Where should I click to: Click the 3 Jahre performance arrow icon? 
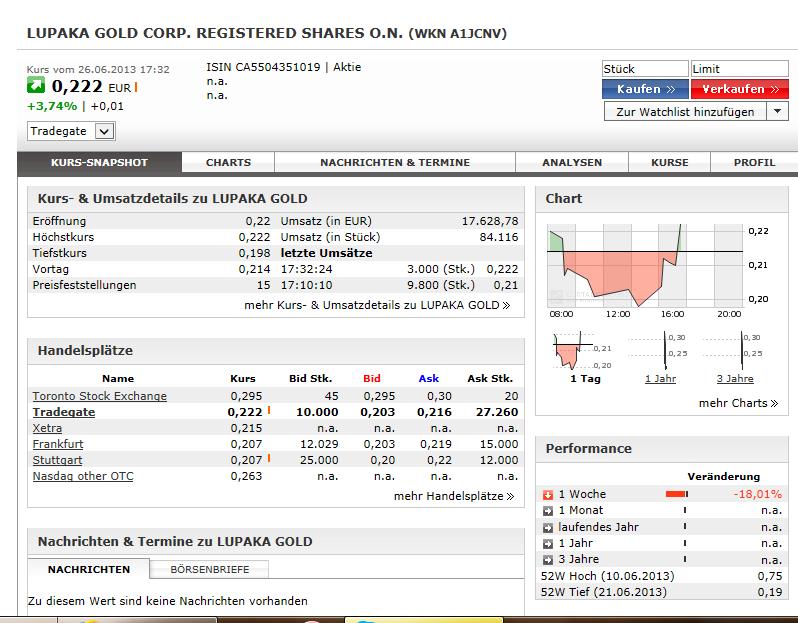(547, 560)
